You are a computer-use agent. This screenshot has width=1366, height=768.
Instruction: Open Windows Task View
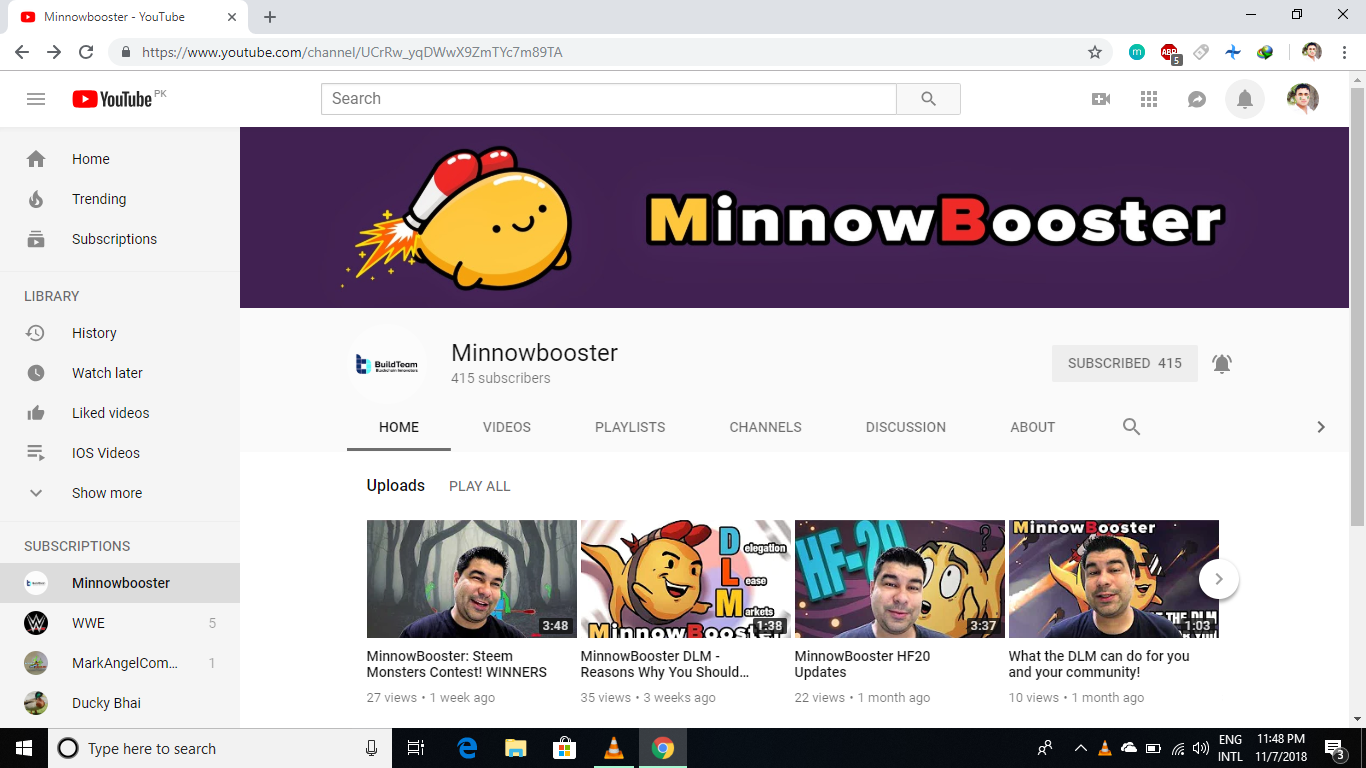[416, 748]
